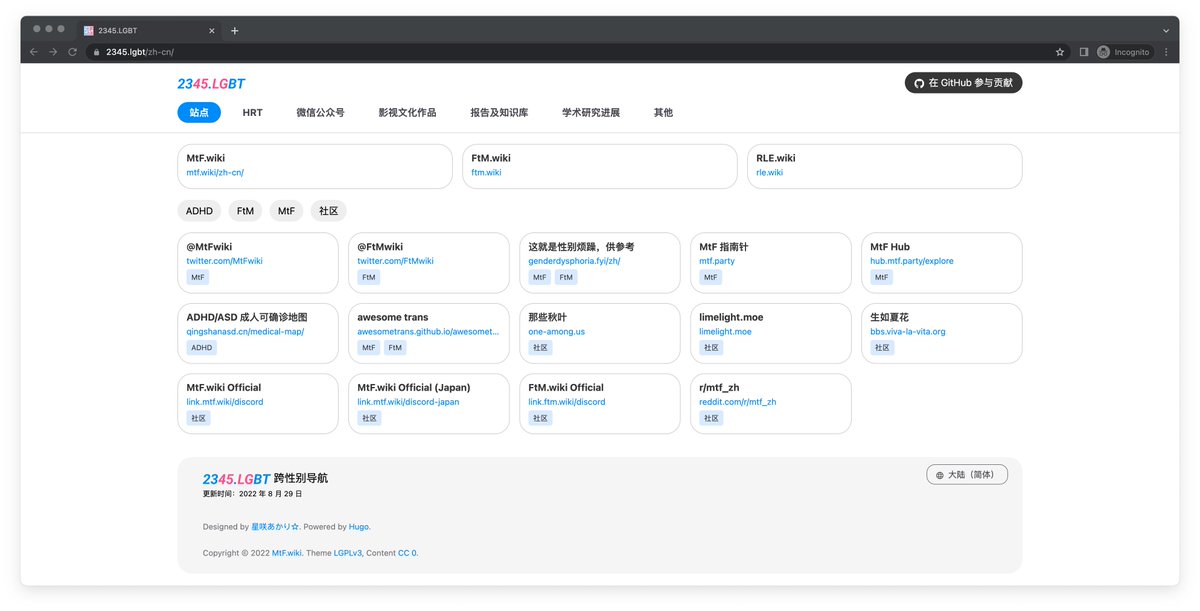
Task: Click the browser back arrow
Action: coord(34,52)
